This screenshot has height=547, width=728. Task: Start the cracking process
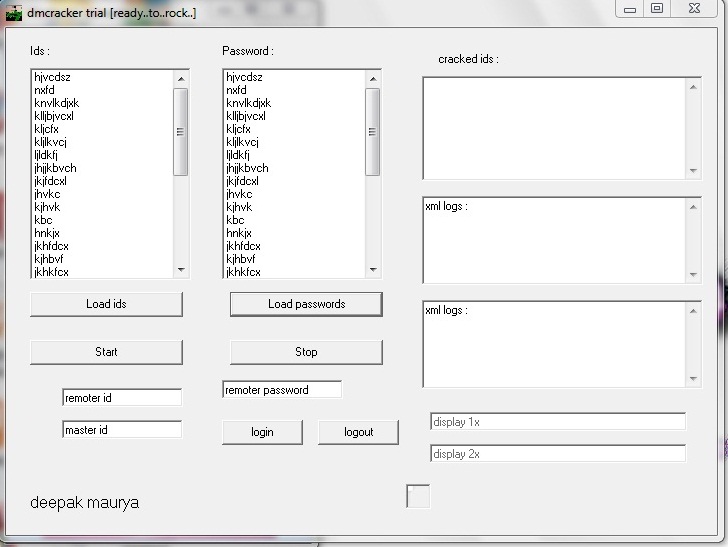tap(106, 352)
